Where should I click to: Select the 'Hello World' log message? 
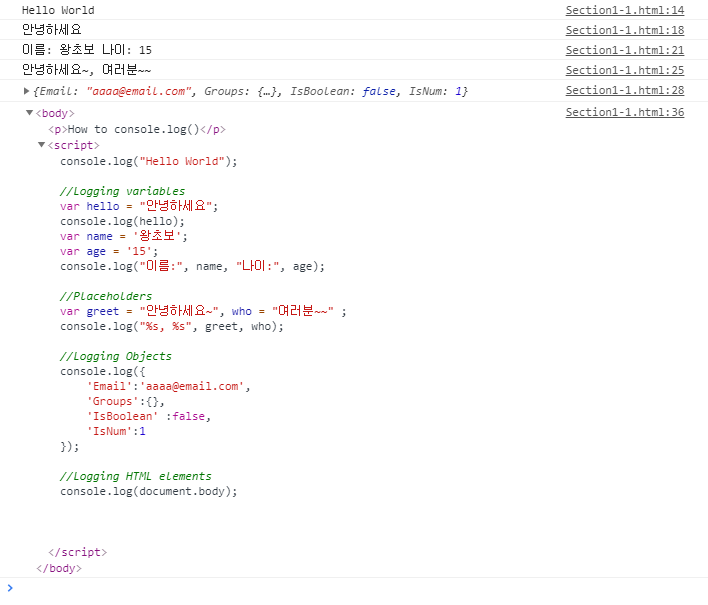tap(58, 10)
